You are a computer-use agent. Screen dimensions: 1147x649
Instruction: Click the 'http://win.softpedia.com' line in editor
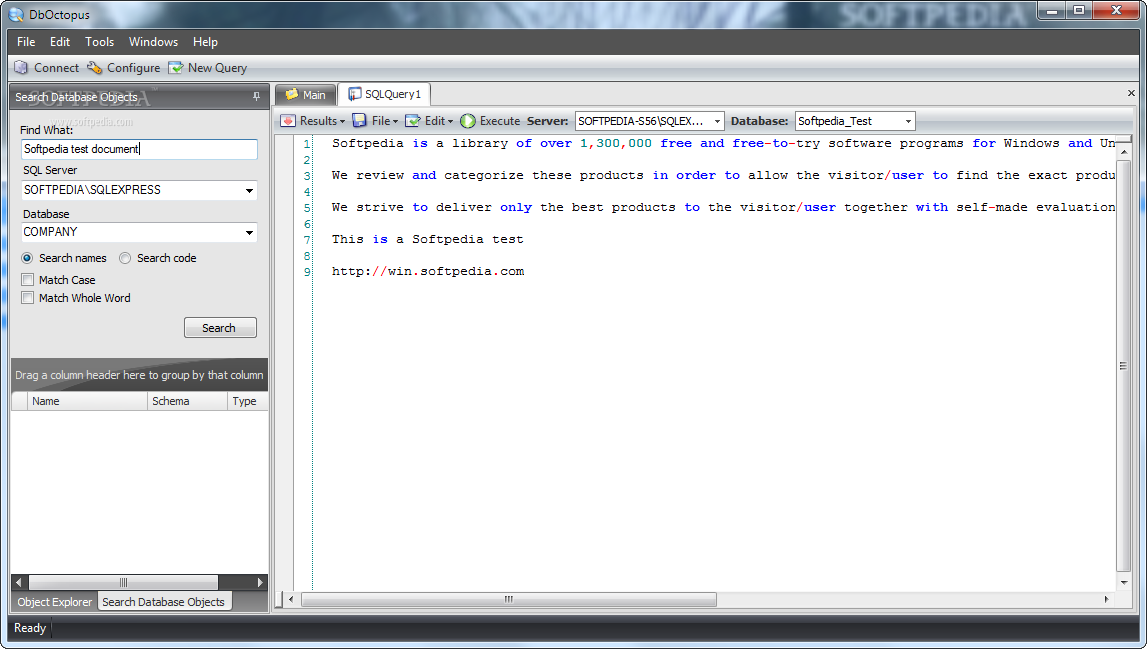[428, 271]
